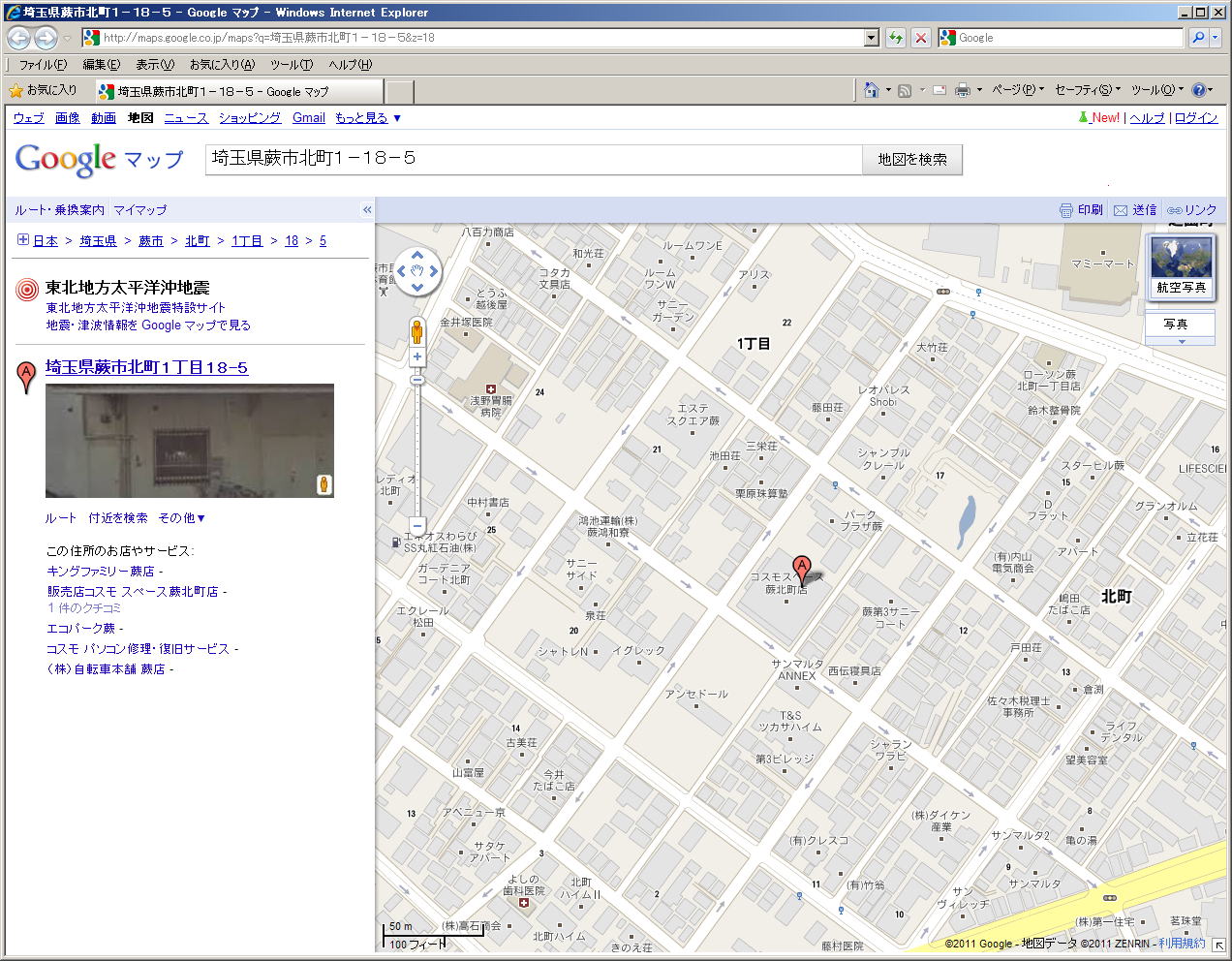Viewport: 1232px width, 961px height.
Task: Click the 東北地方太平洋沖地震特設サイト link
Action: click(136, 308)
